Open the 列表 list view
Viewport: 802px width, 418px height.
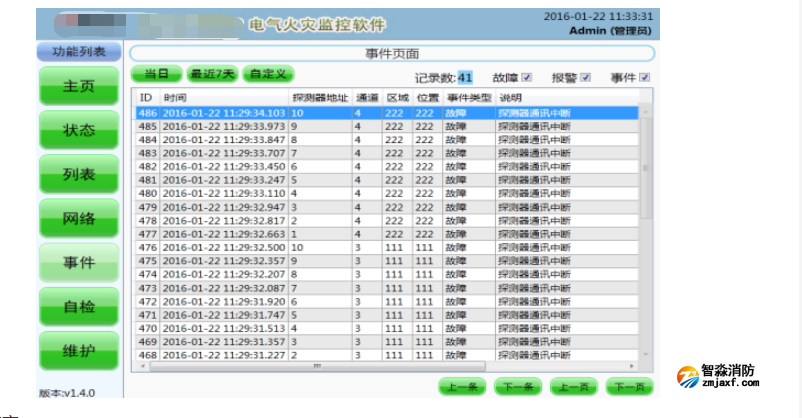pos(79,174)
